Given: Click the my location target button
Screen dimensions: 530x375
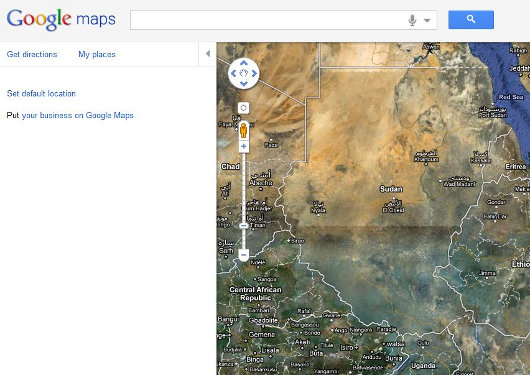Looking at the screenshot, I should point(243,108).
